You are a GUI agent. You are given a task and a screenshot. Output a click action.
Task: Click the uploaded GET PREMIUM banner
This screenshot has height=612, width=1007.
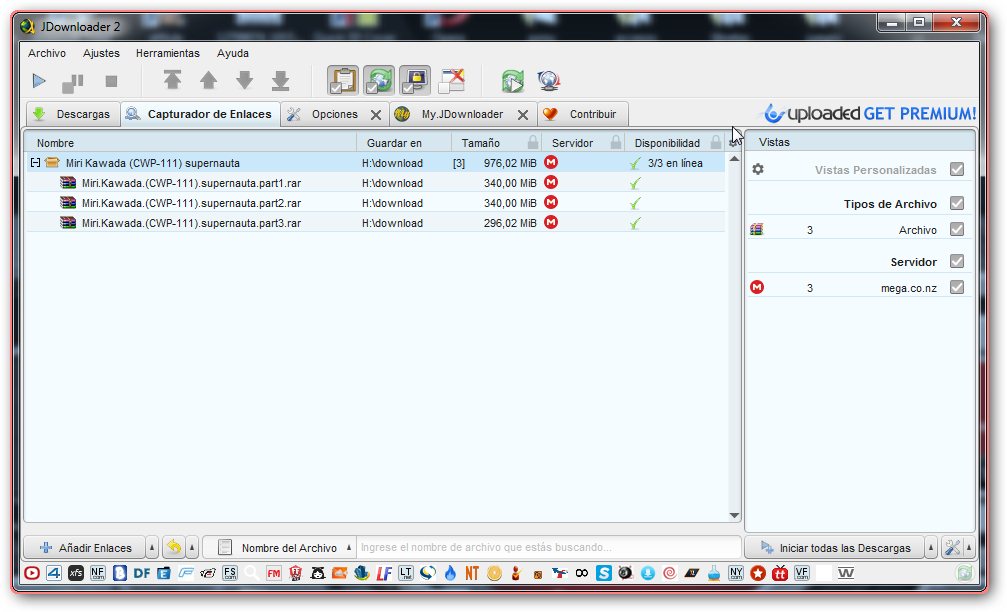point(870,114)
